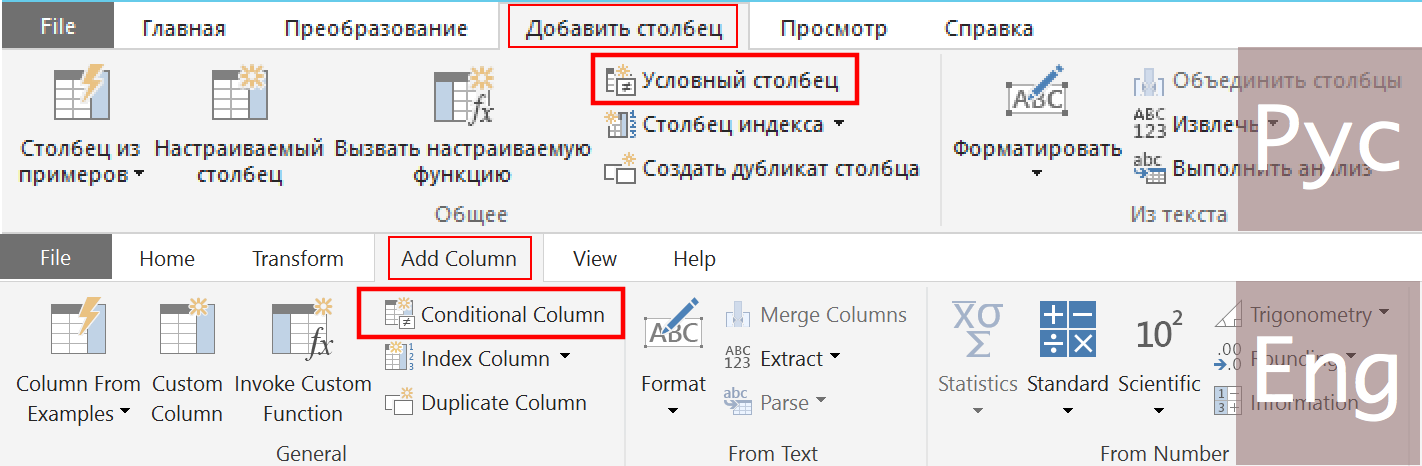The width and height of the screenshot is (1422, 466).
Task: Open the View tab
Action: [x=595, y=259]
